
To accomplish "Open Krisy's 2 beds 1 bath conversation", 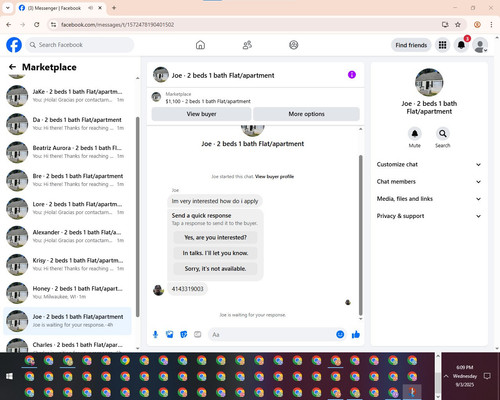I will coord(68,264).
